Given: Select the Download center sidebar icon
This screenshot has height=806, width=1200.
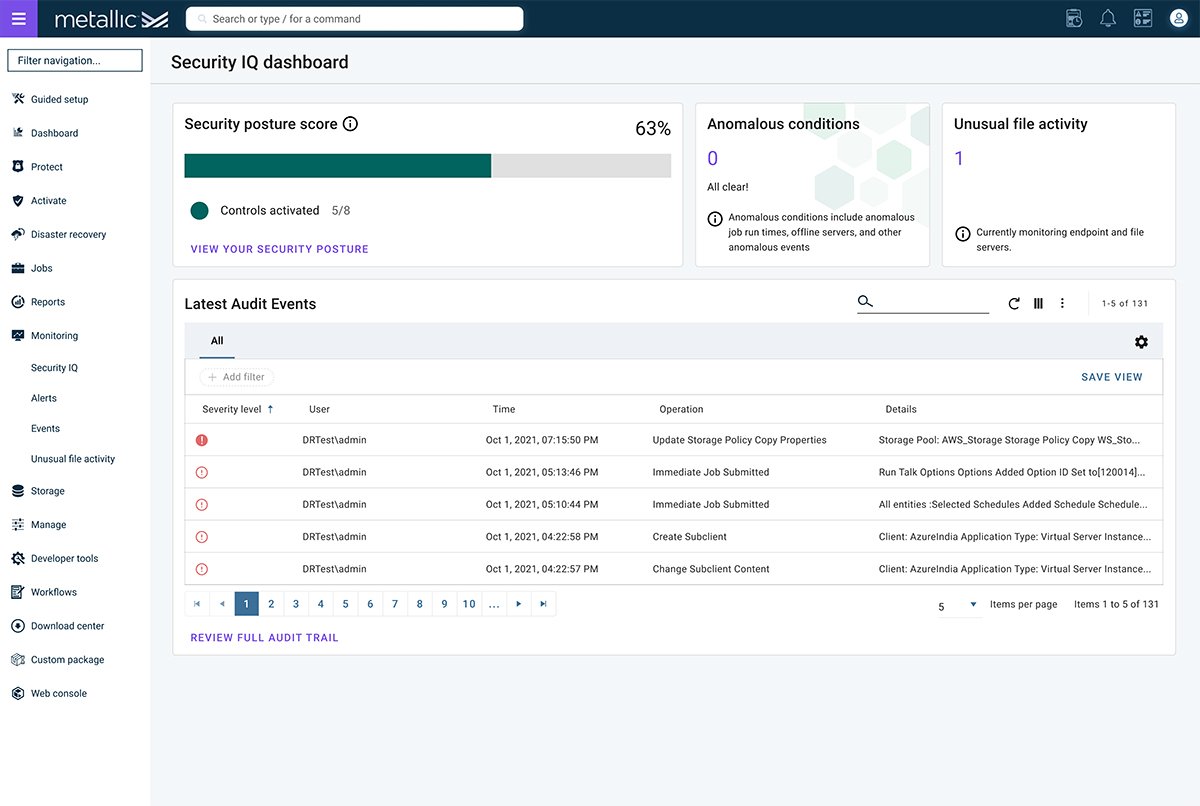Looking at the screenshot, I should coord(17,625).
